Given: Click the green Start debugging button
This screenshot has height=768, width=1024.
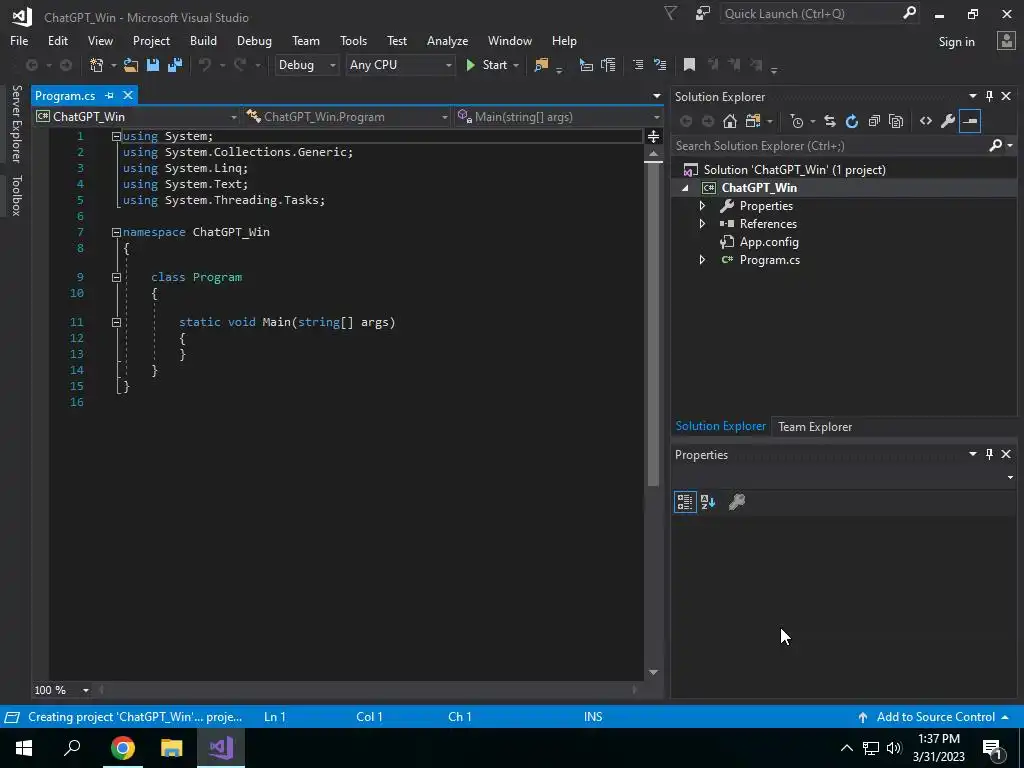Looking at the screenshot, I should (x=487, y=65).
